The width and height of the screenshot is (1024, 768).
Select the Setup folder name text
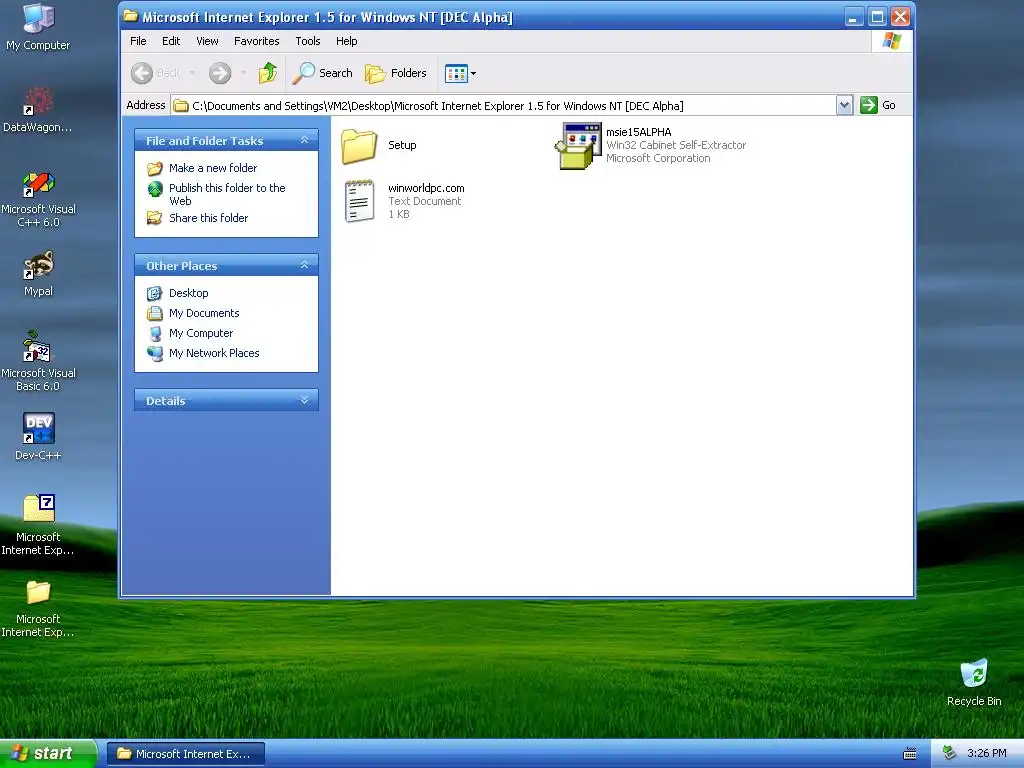(402, 145)
